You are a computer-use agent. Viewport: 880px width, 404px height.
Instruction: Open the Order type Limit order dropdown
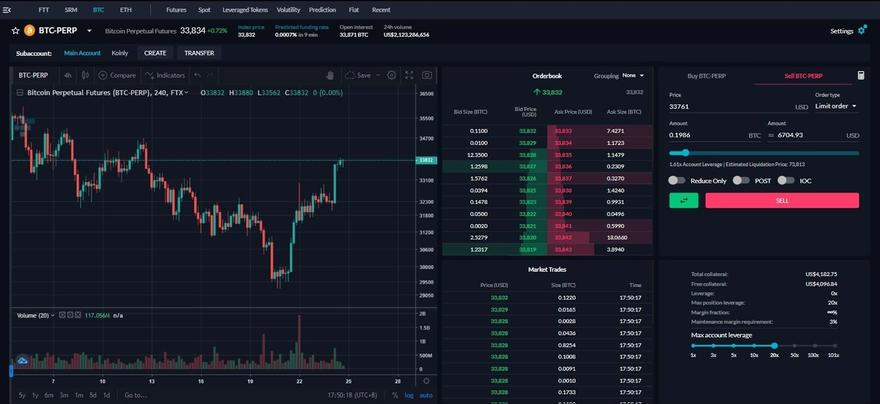tap(836, 106)
